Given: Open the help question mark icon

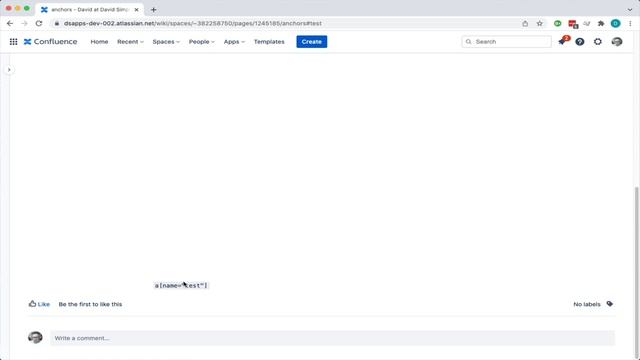Looking at the screenshot, I should pyautogui.click(x=580, y=42).
